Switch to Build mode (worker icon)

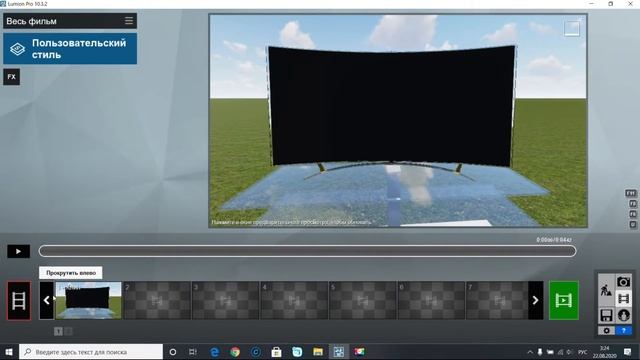tap(606, 290)
